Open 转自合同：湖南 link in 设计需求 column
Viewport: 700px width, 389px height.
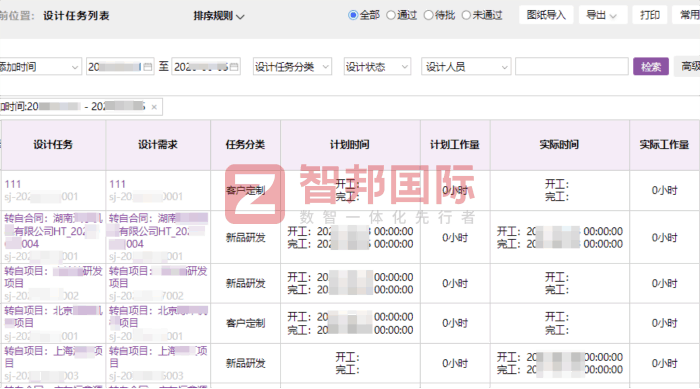(158, 231)
